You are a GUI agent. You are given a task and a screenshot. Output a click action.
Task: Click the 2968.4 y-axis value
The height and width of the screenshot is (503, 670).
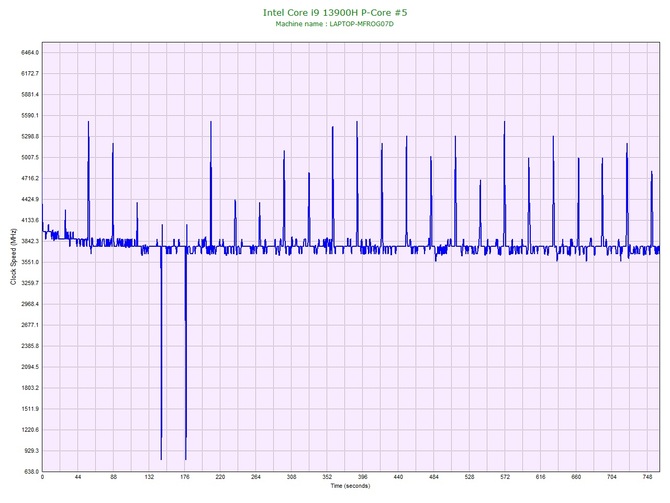pyautogui.click(x=30, y=304)
